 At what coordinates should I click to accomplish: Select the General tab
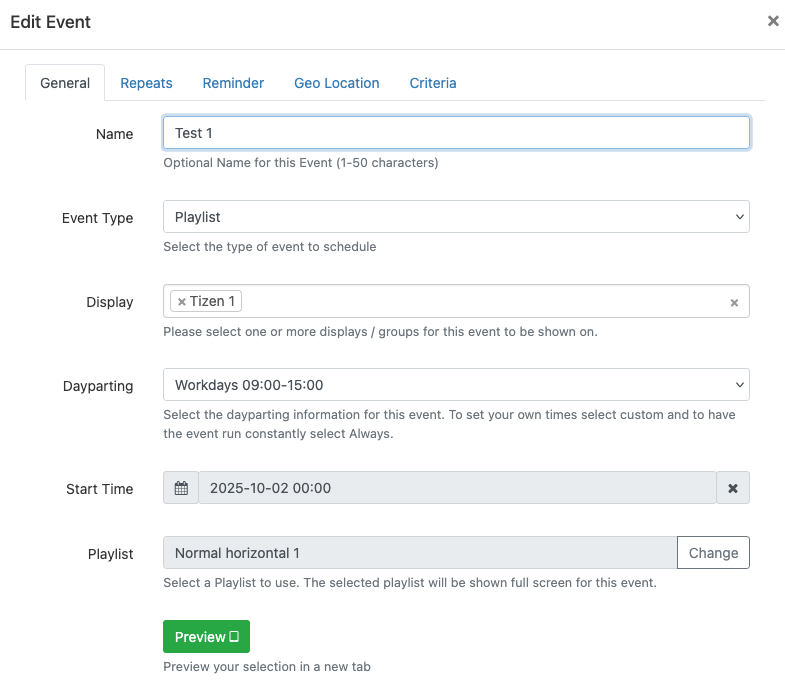coord(65,83)
